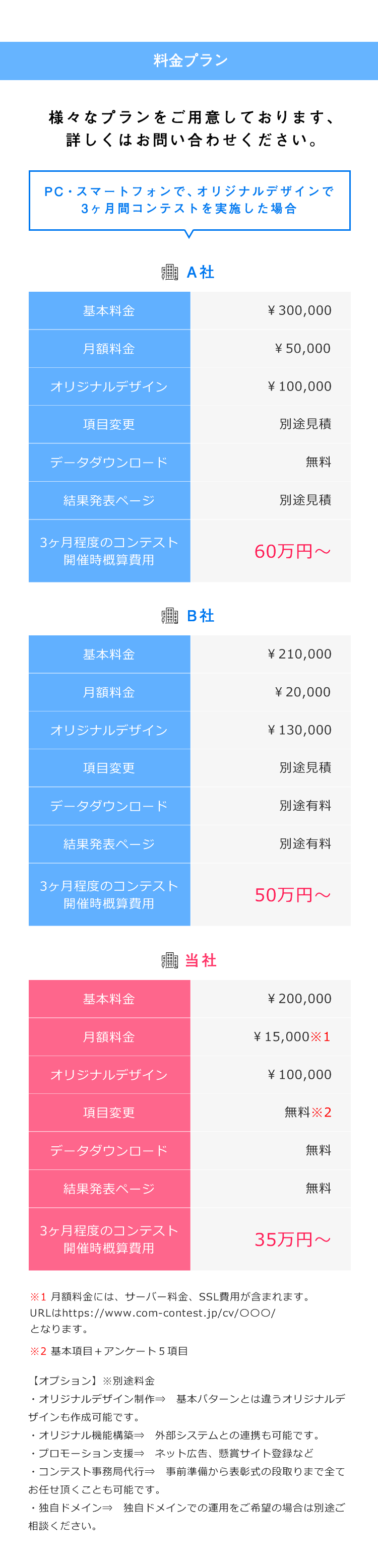Click the ※1 marker next to ¥15,000
Image resolution: width=378 pixels, height=1568 pixels.
tap(321, 1036)
